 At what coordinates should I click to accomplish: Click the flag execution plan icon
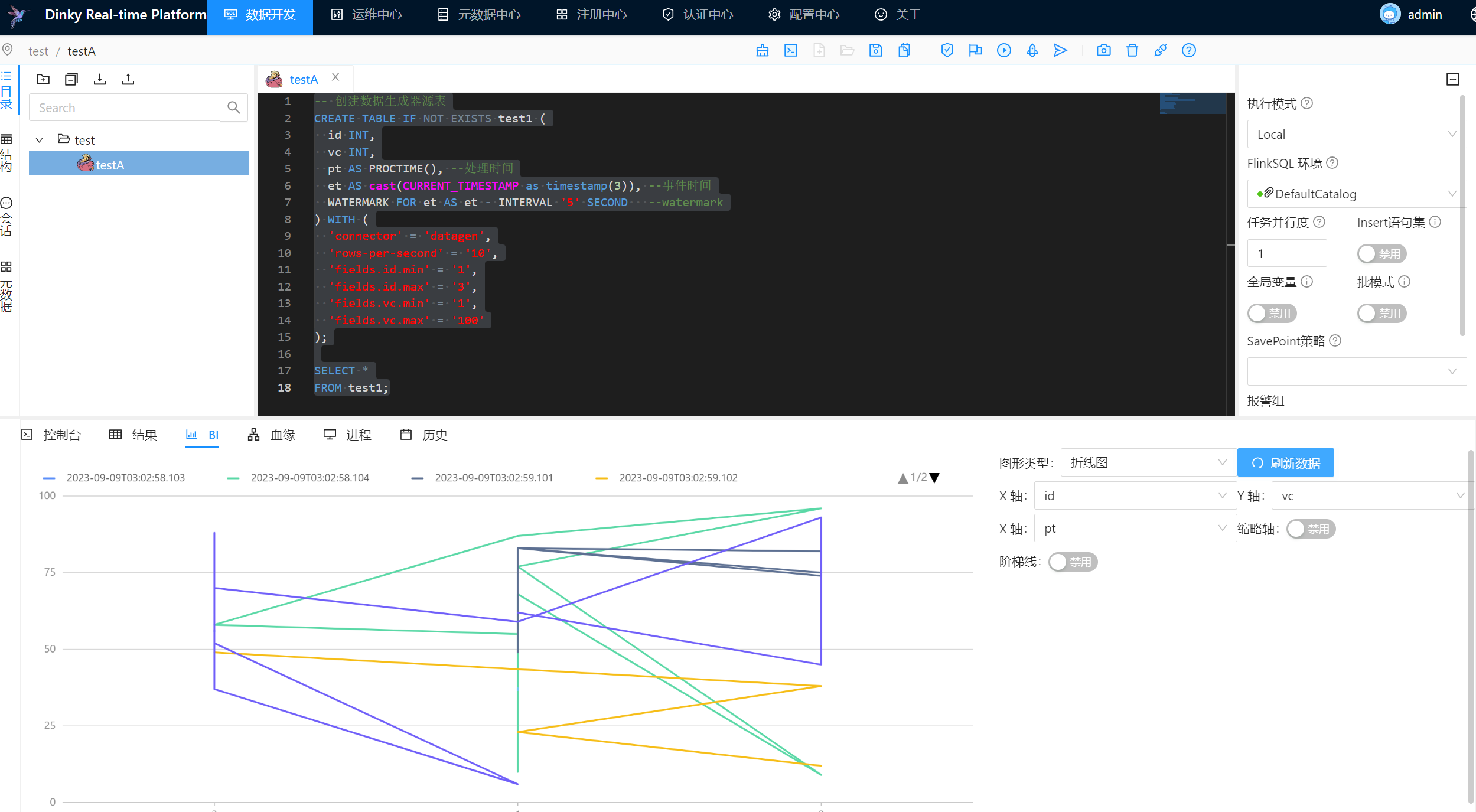point(976,51)
